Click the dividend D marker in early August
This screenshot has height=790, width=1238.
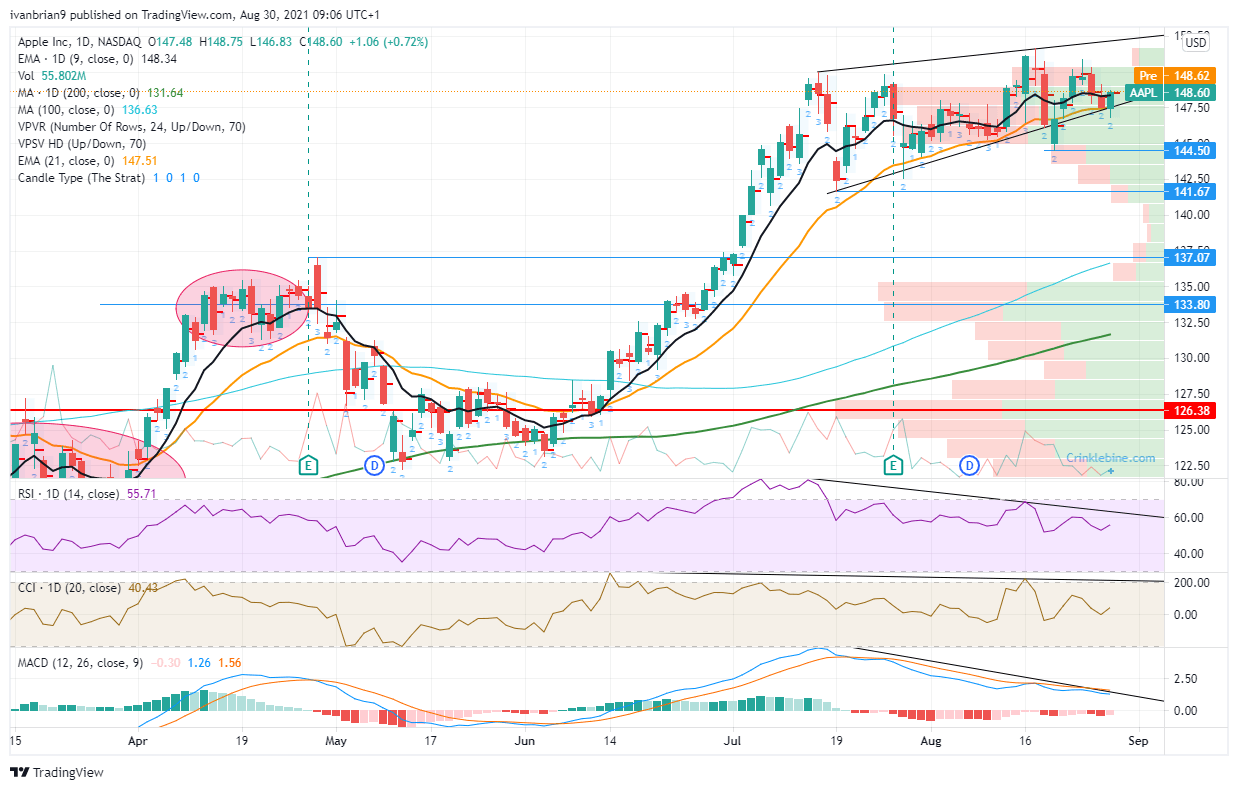[969, 466]
